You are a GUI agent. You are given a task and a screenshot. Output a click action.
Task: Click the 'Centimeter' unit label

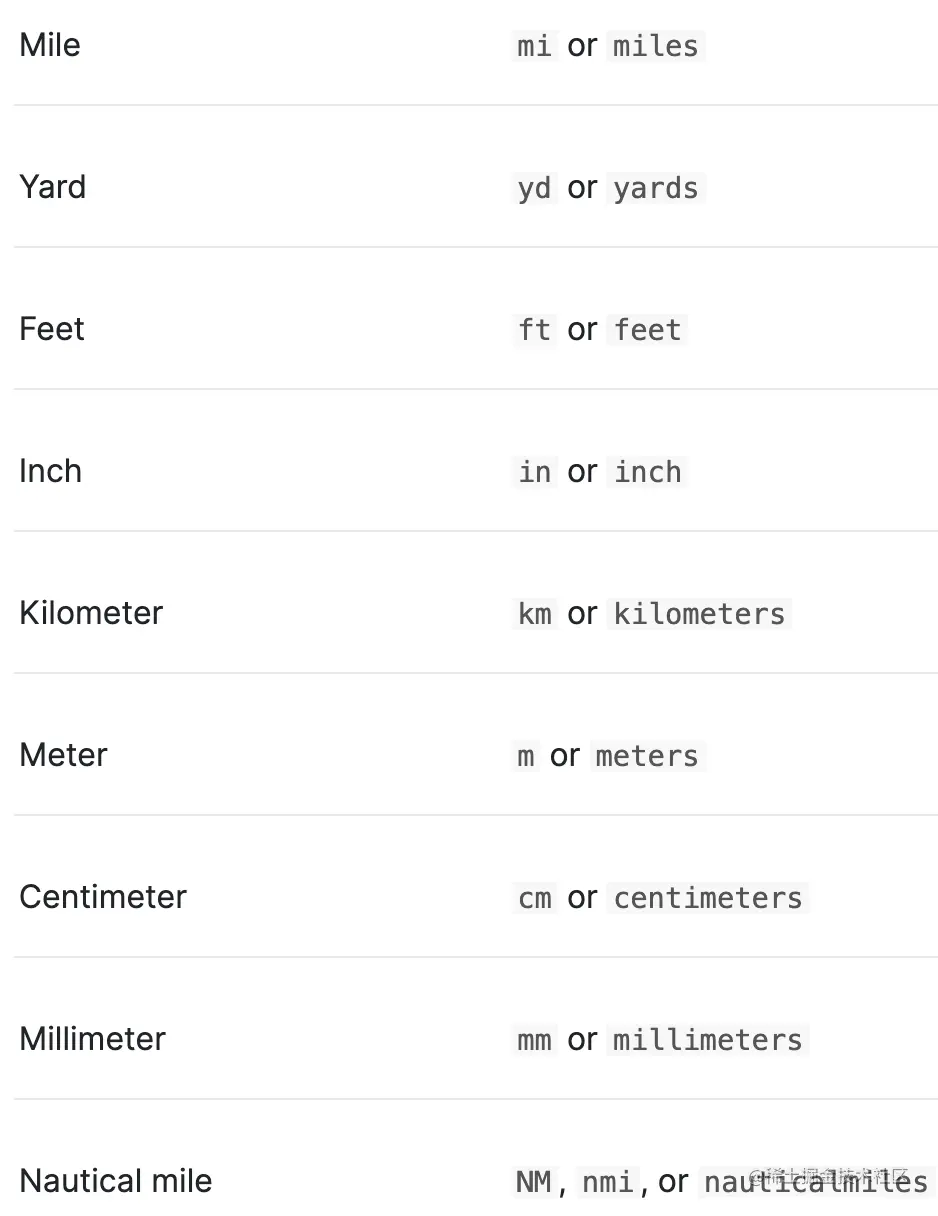(x=103, y=897)
